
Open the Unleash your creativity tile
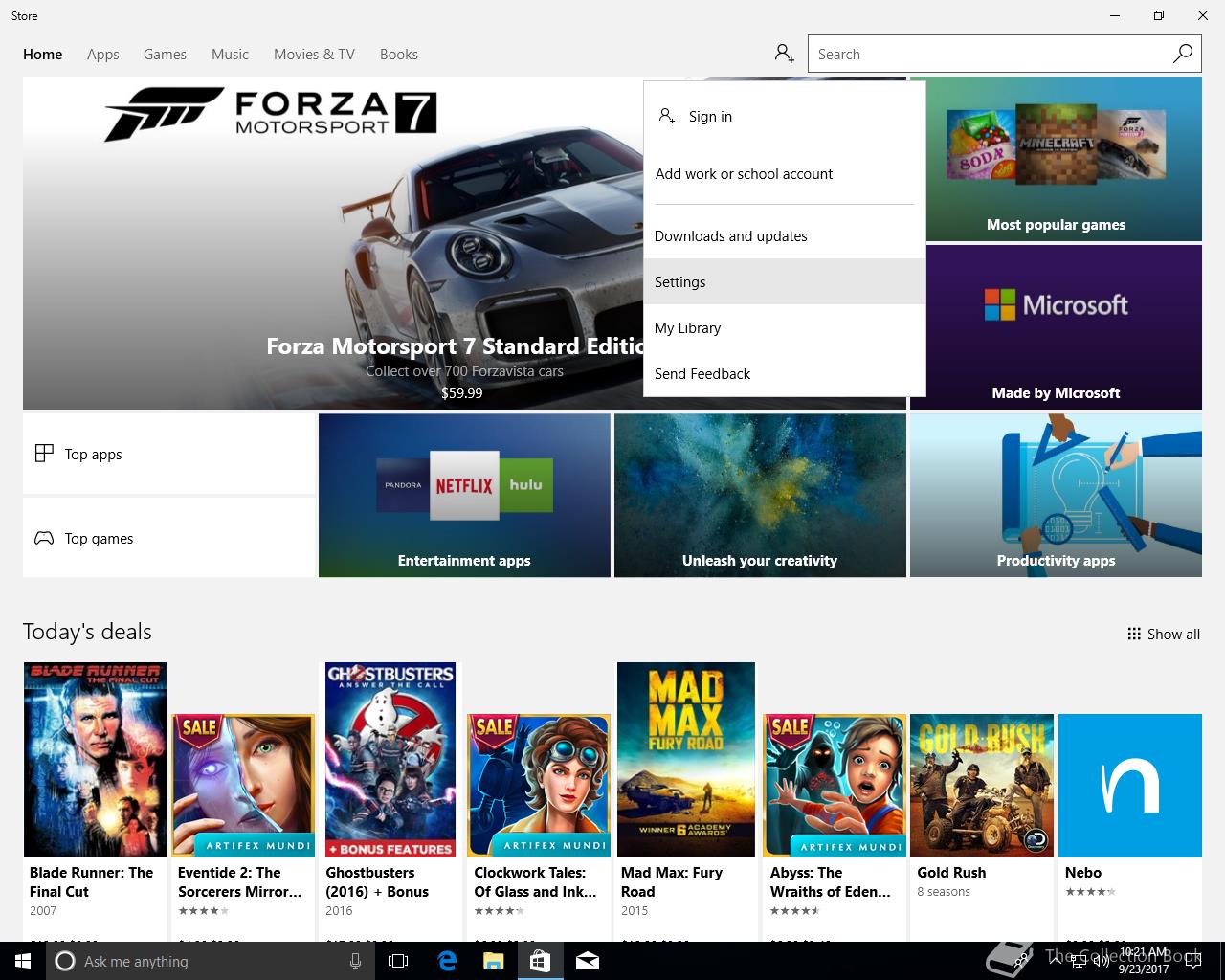pos(760,496)
